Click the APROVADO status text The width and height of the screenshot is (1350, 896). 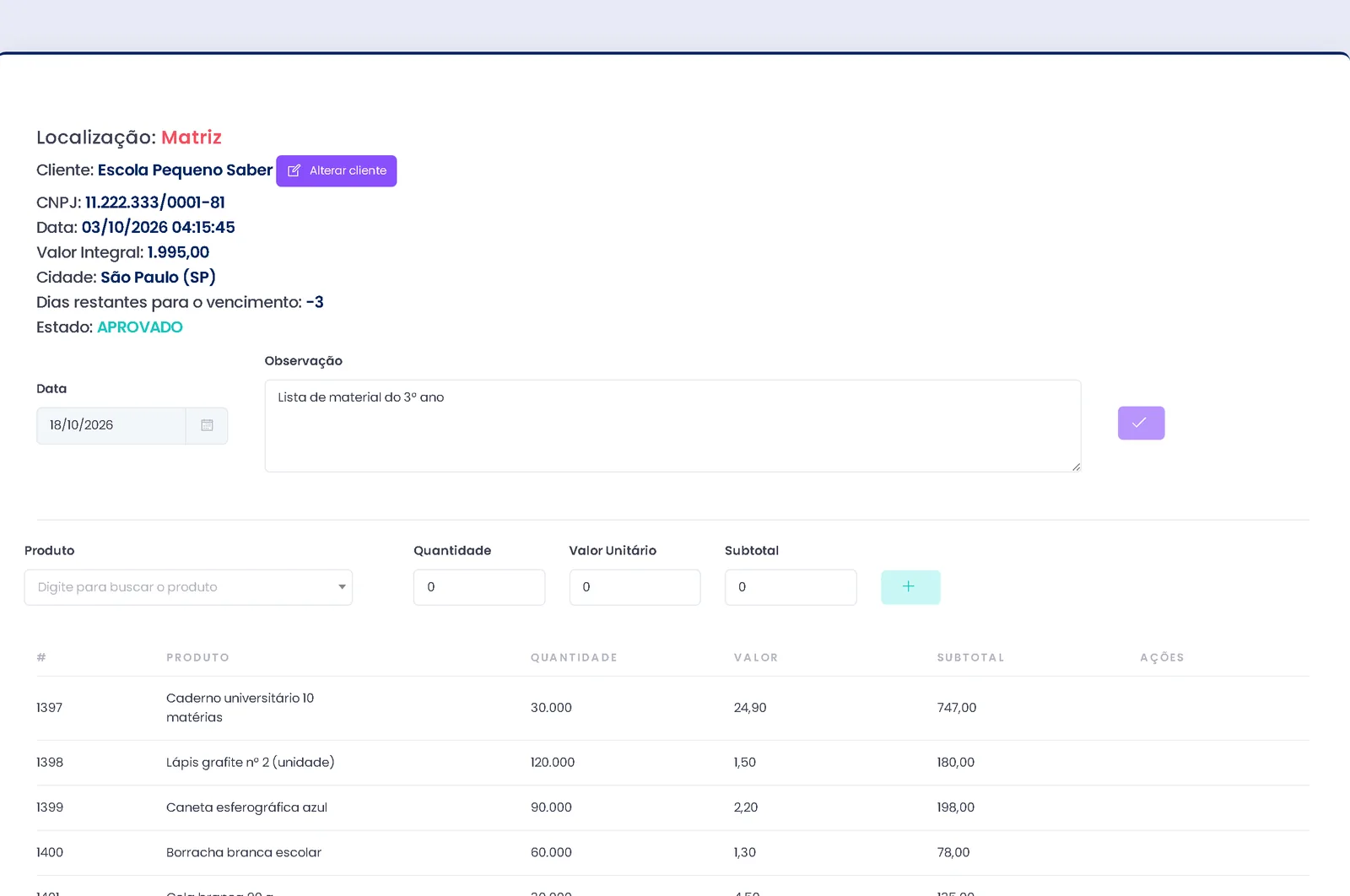coord(140,327)
